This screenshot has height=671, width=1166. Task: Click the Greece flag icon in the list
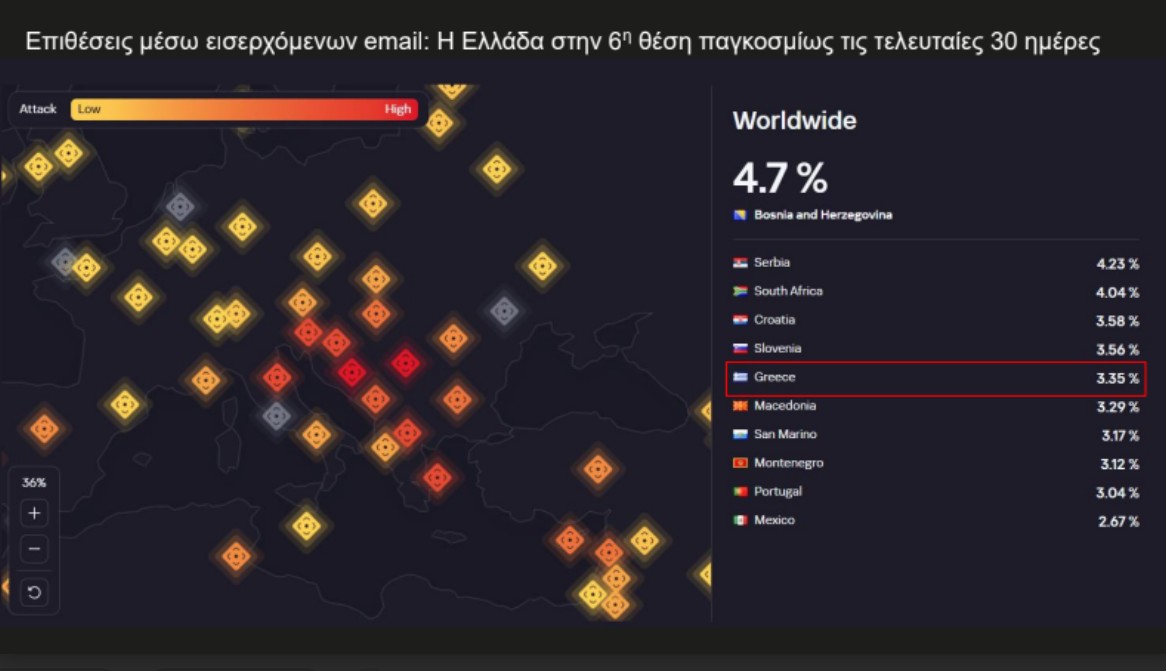pos(743,377)
